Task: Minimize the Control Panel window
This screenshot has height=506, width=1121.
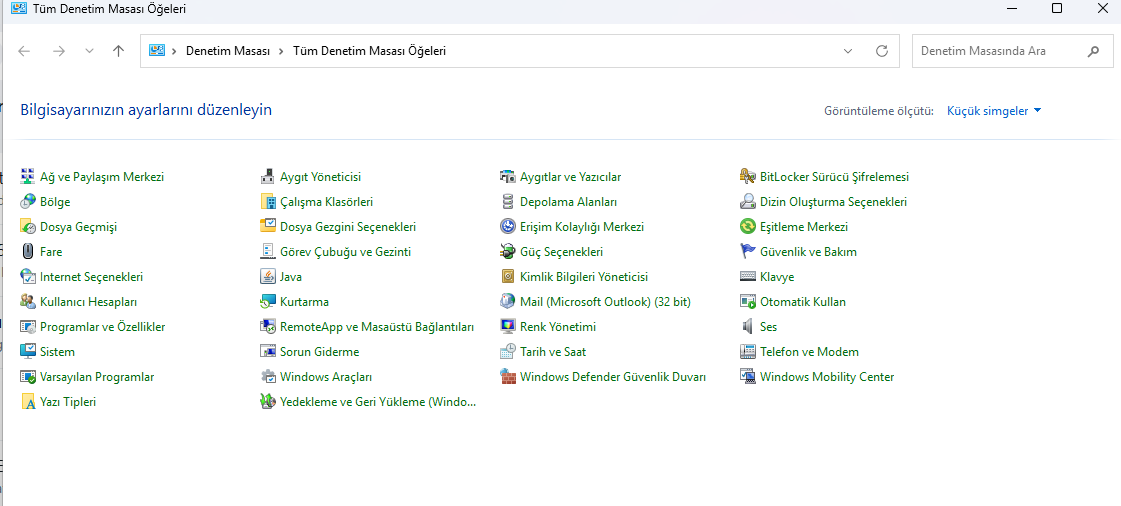Action: click(1012, 9)
